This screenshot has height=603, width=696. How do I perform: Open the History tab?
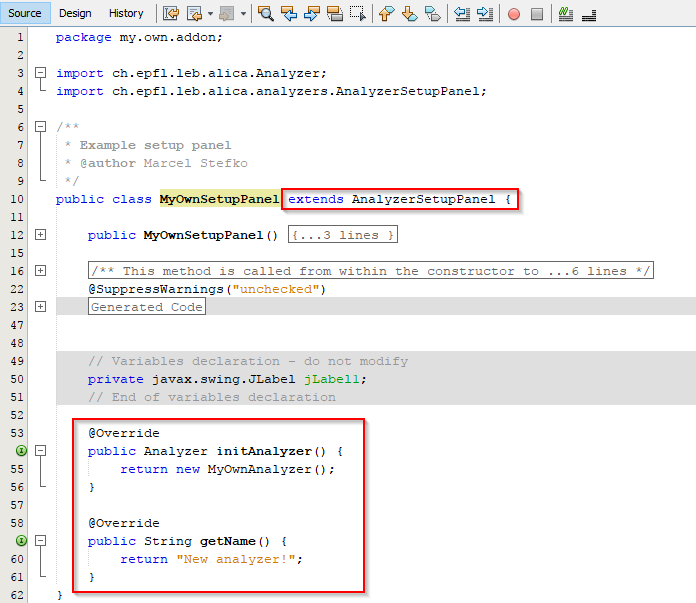pos(126,13)
